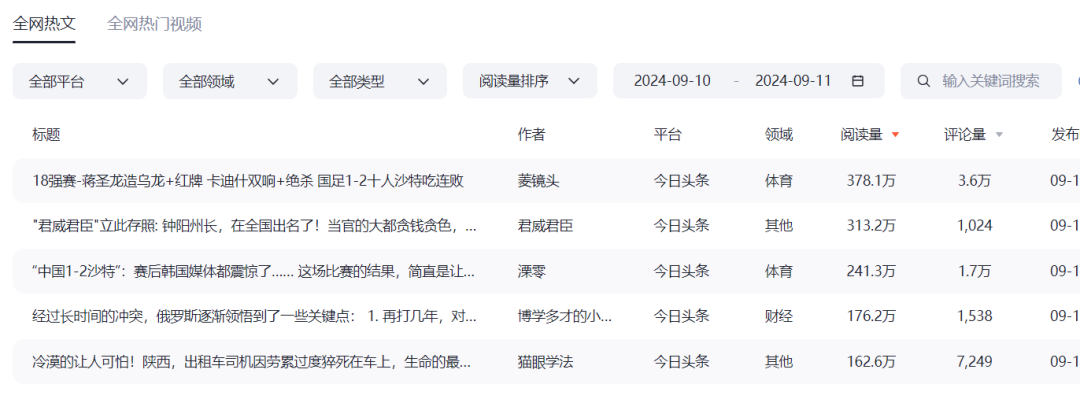
Task: Click comment count 1,024
Action: click(x=975, y=225)
